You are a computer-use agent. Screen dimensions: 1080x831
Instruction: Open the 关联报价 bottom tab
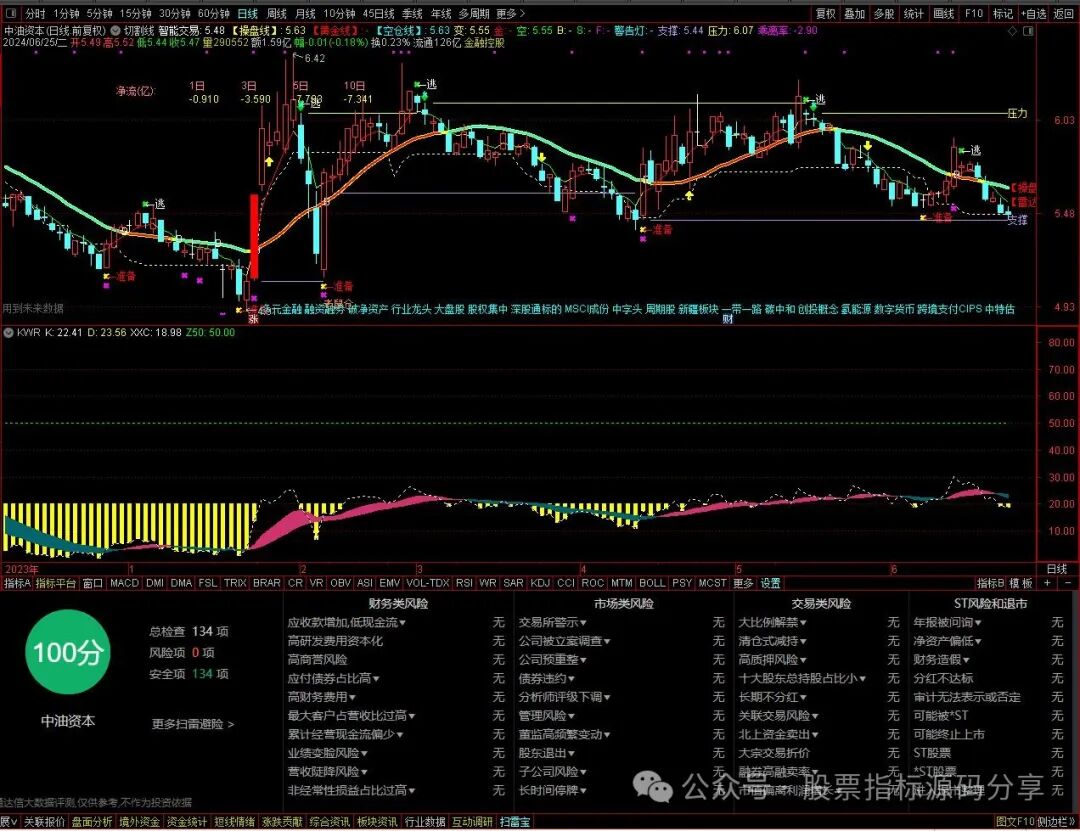(44, 822)
